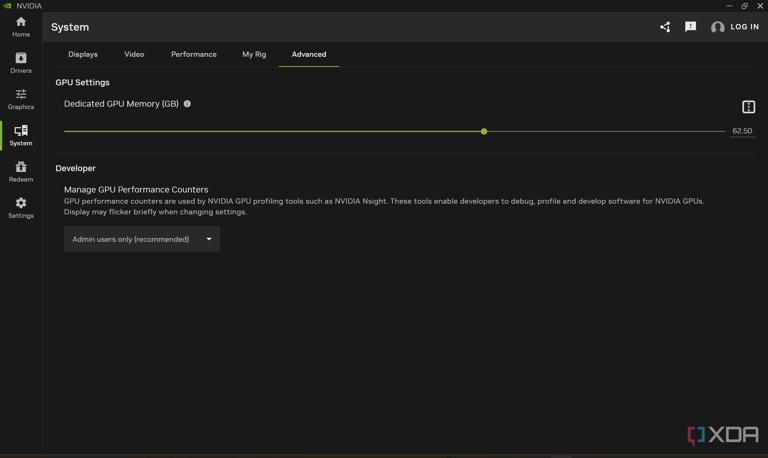Open the Drivers section in sidebar
The width and height of the screenshot is (768, 458).
coord(21,63)
